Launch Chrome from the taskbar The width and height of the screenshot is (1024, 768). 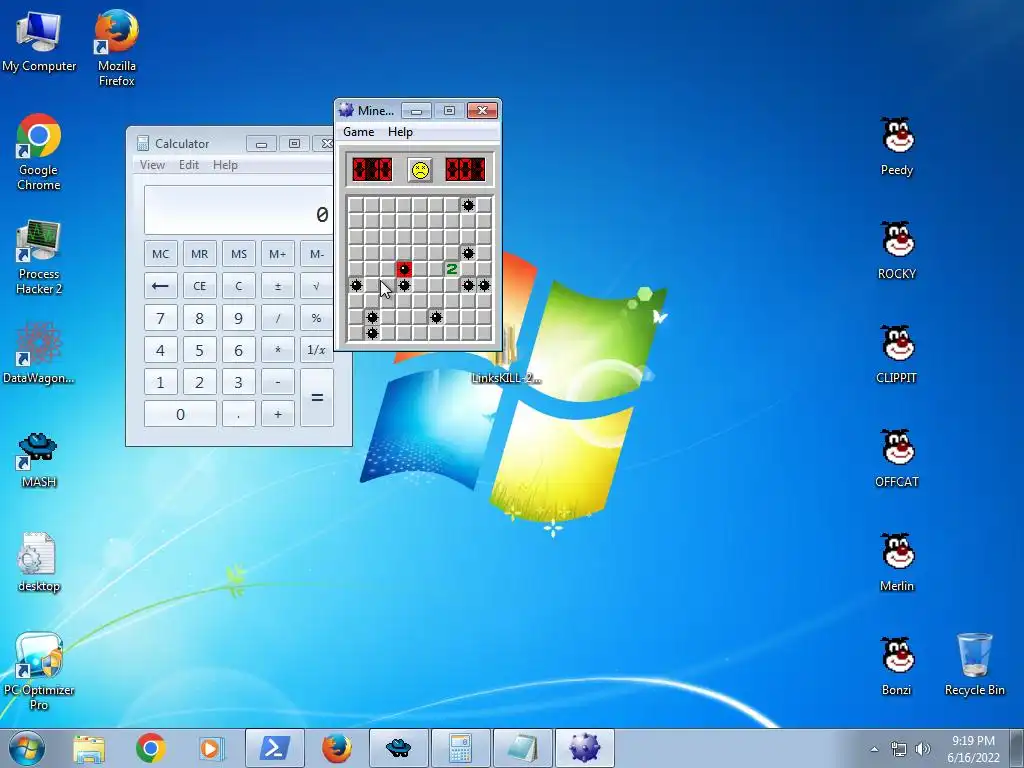150,748
